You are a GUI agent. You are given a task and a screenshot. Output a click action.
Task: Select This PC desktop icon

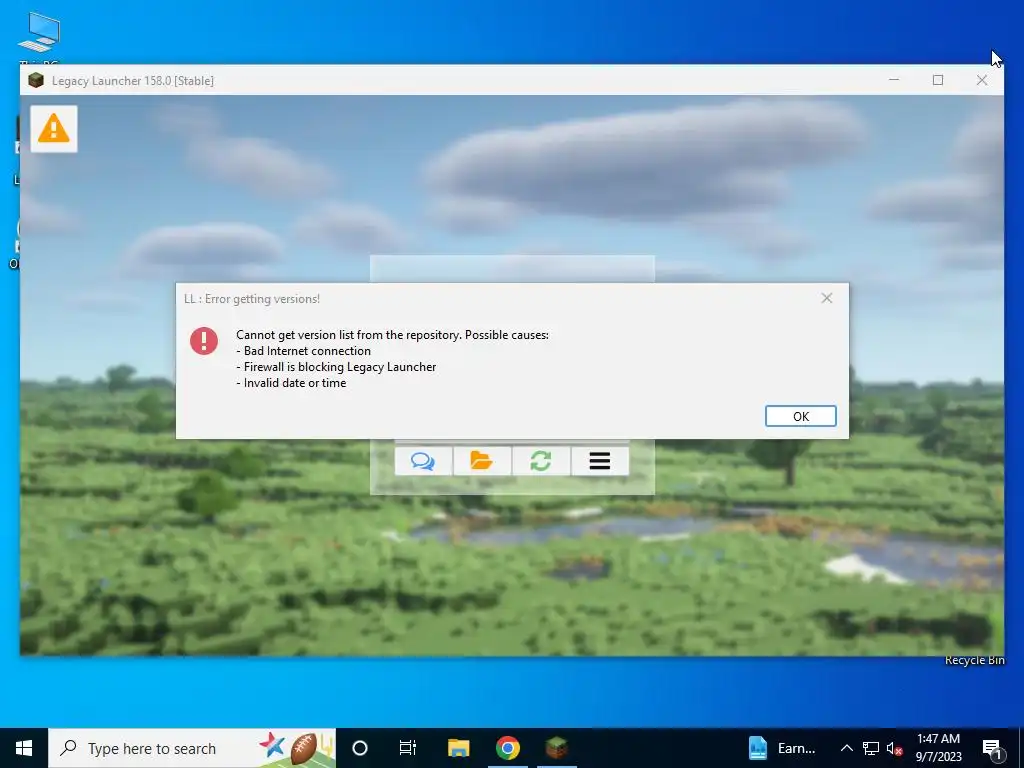[x=39, y=38]
